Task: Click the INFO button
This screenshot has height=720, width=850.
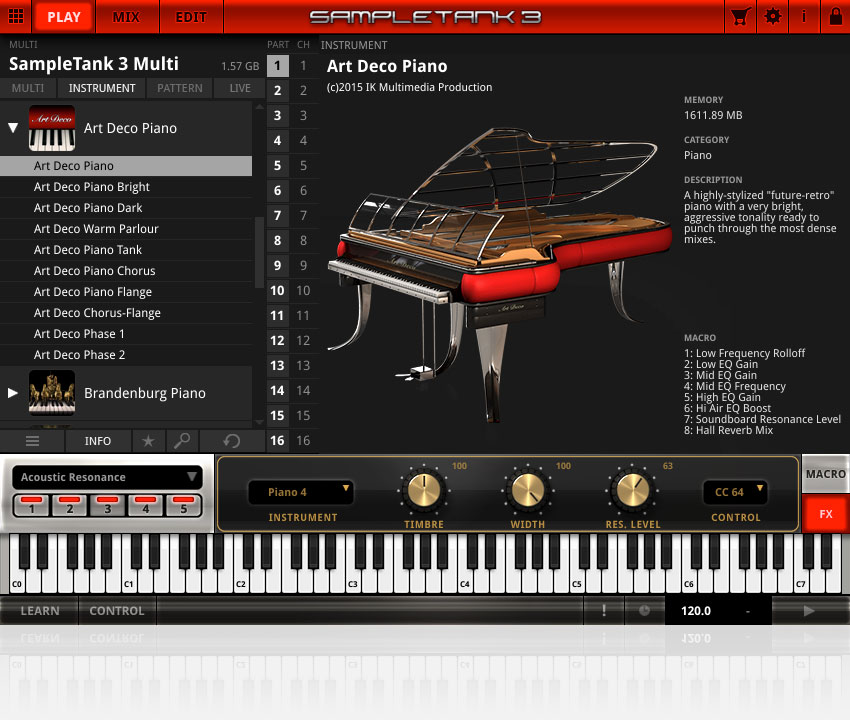Action: pos(98,441)
